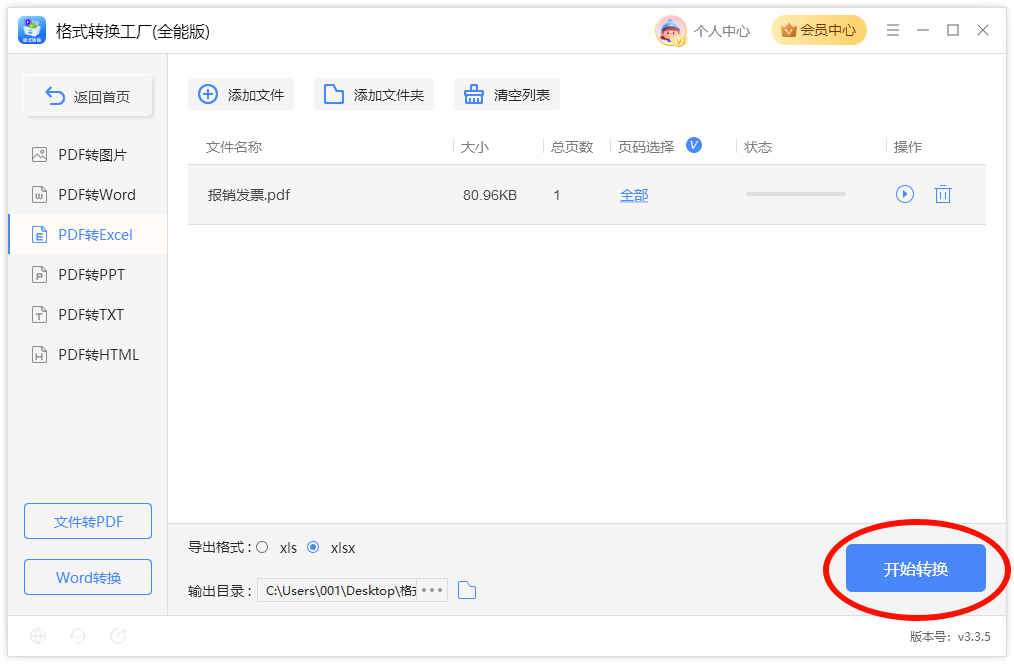Select xls export format
The image size is (1014, 664).
point(262,548)
